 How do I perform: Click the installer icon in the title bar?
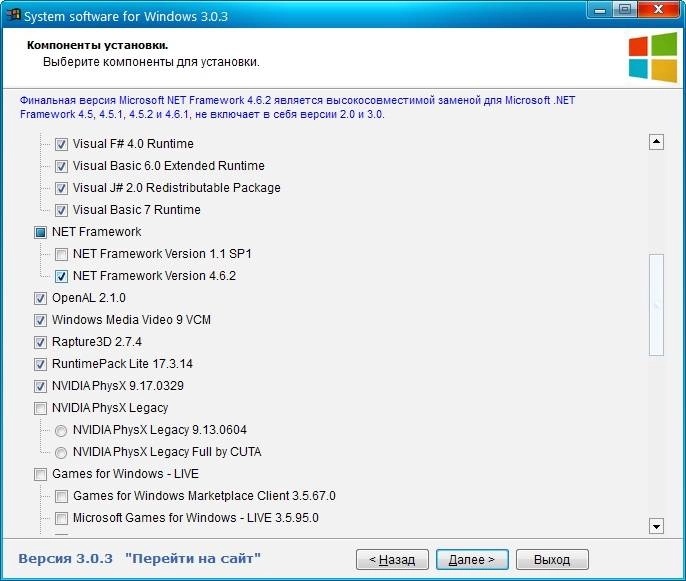coord(14,15)
